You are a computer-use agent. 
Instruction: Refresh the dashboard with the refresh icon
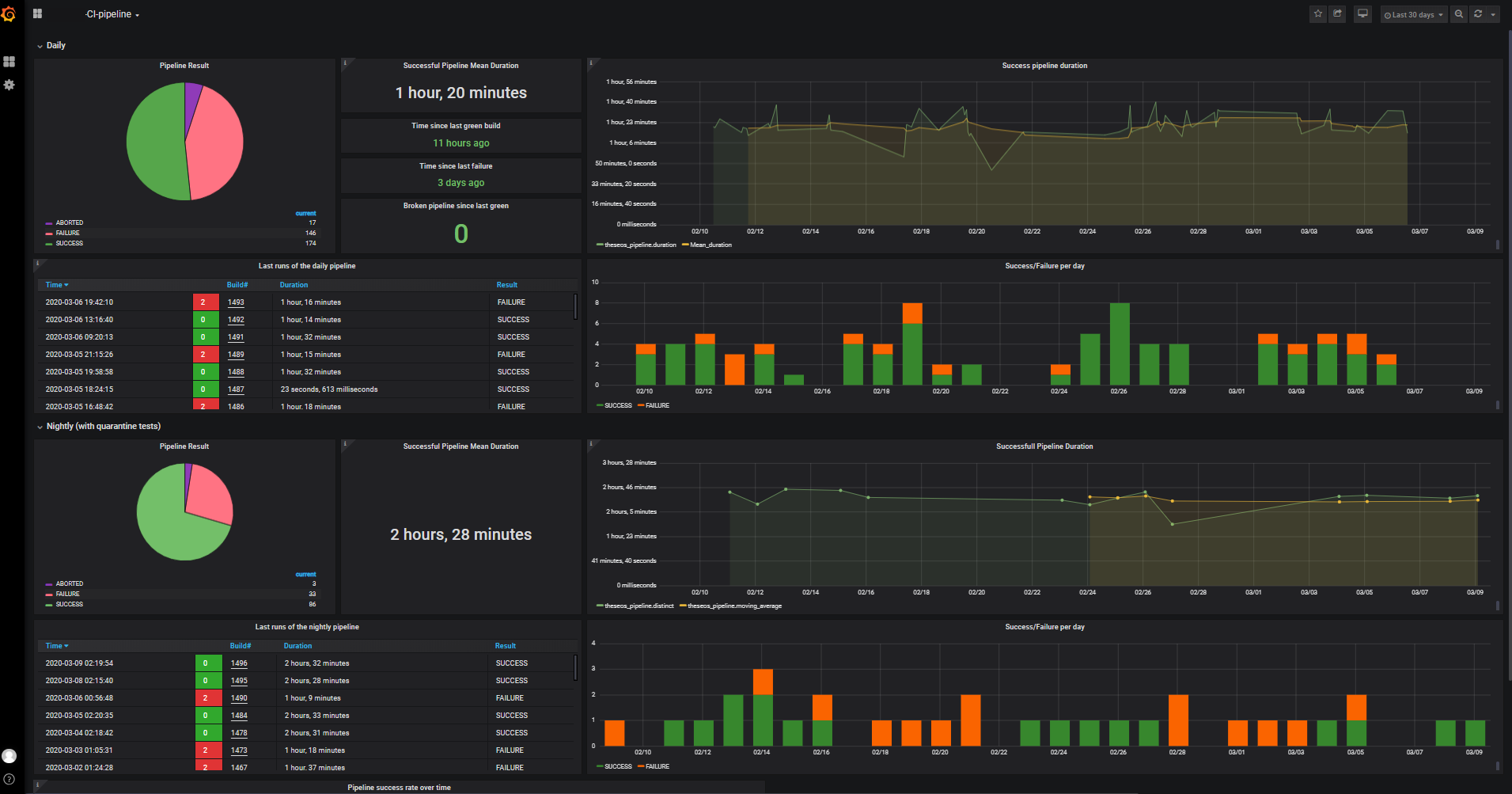1478,14
